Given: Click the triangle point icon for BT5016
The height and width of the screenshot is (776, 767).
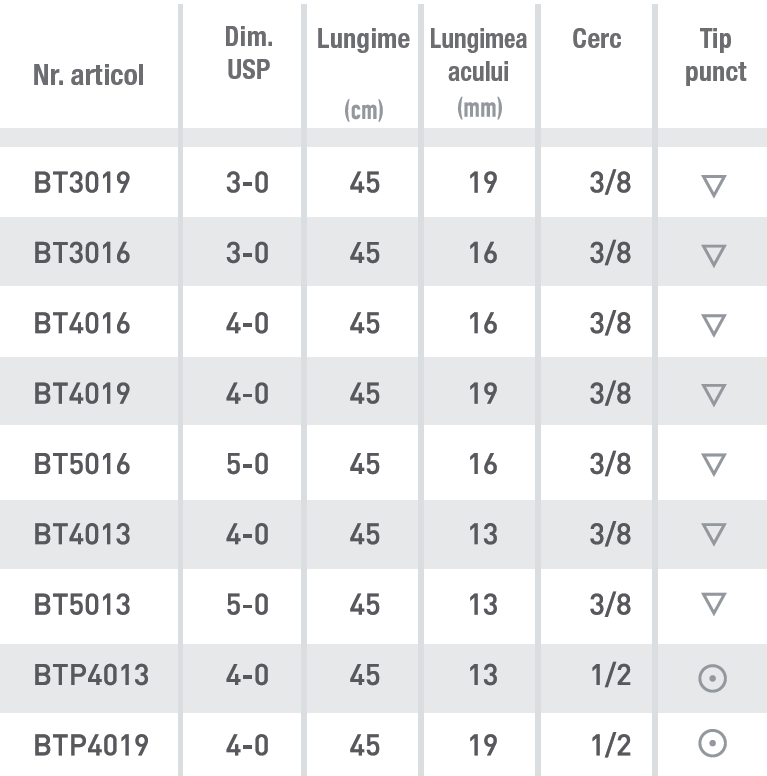Looking at the screenshot, I should point(713,465).
